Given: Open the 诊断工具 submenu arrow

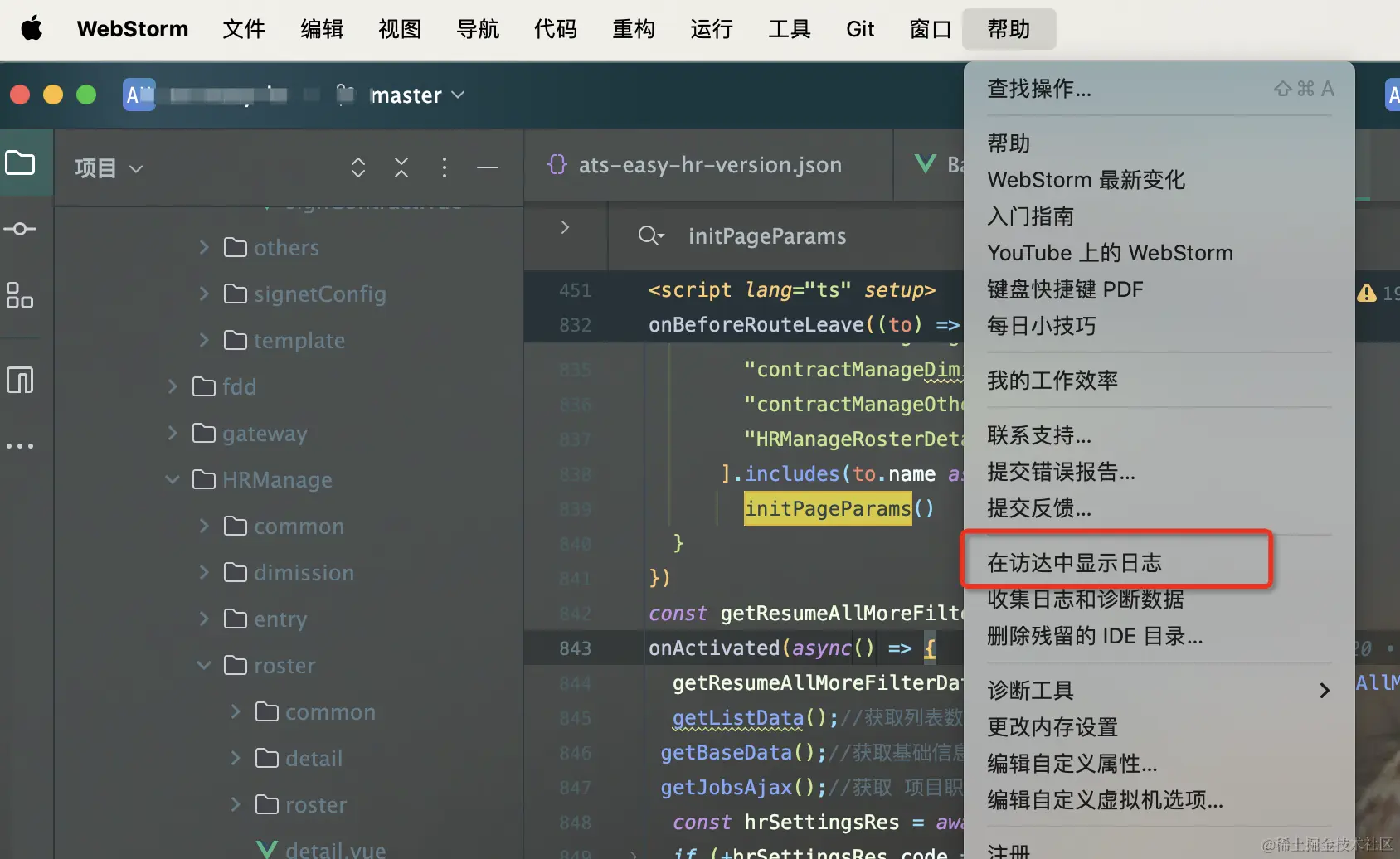Looking at the screenshot, I should click(1325, 691).
